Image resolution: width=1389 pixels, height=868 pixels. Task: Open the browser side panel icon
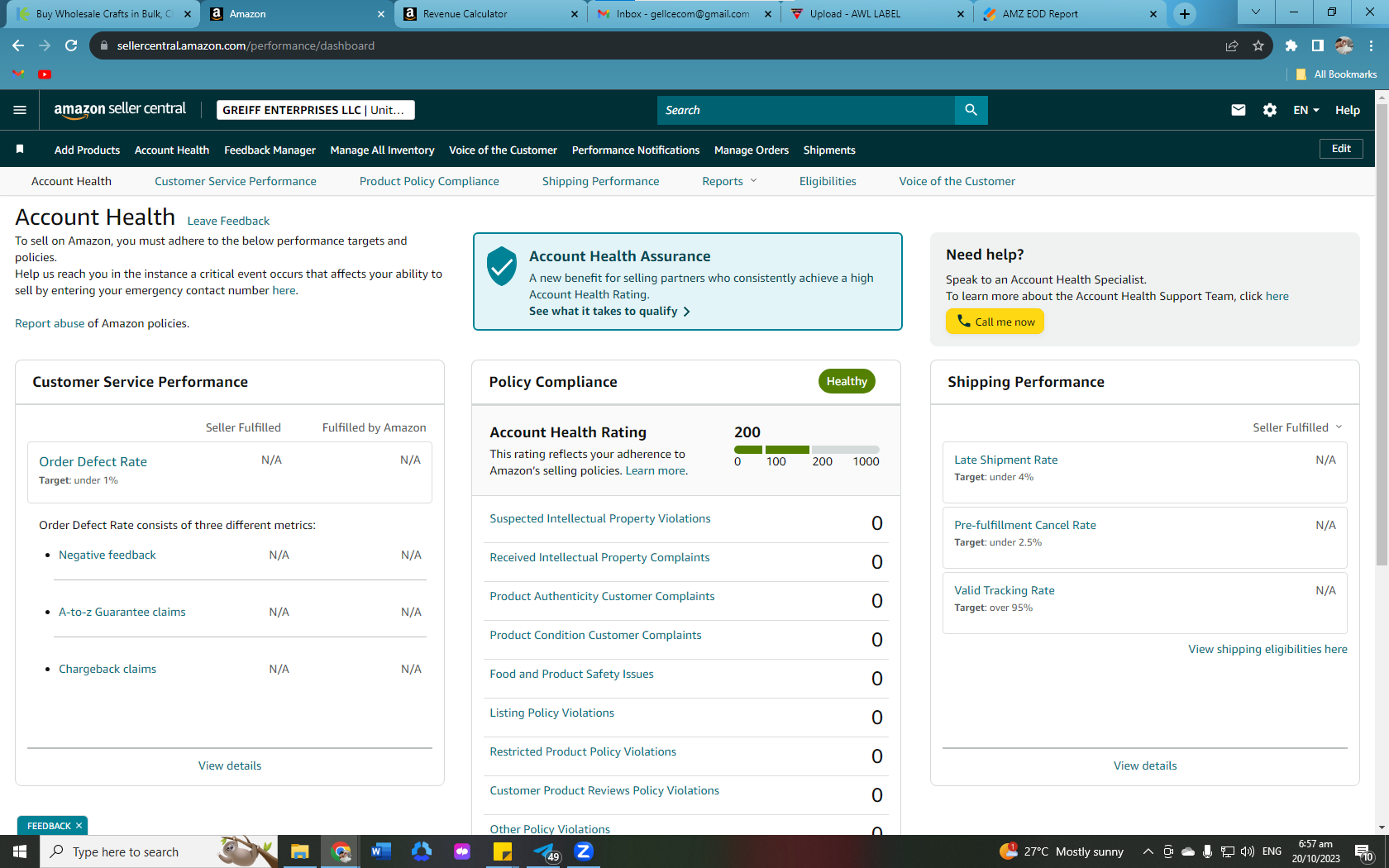click(x=1318, y=45)
